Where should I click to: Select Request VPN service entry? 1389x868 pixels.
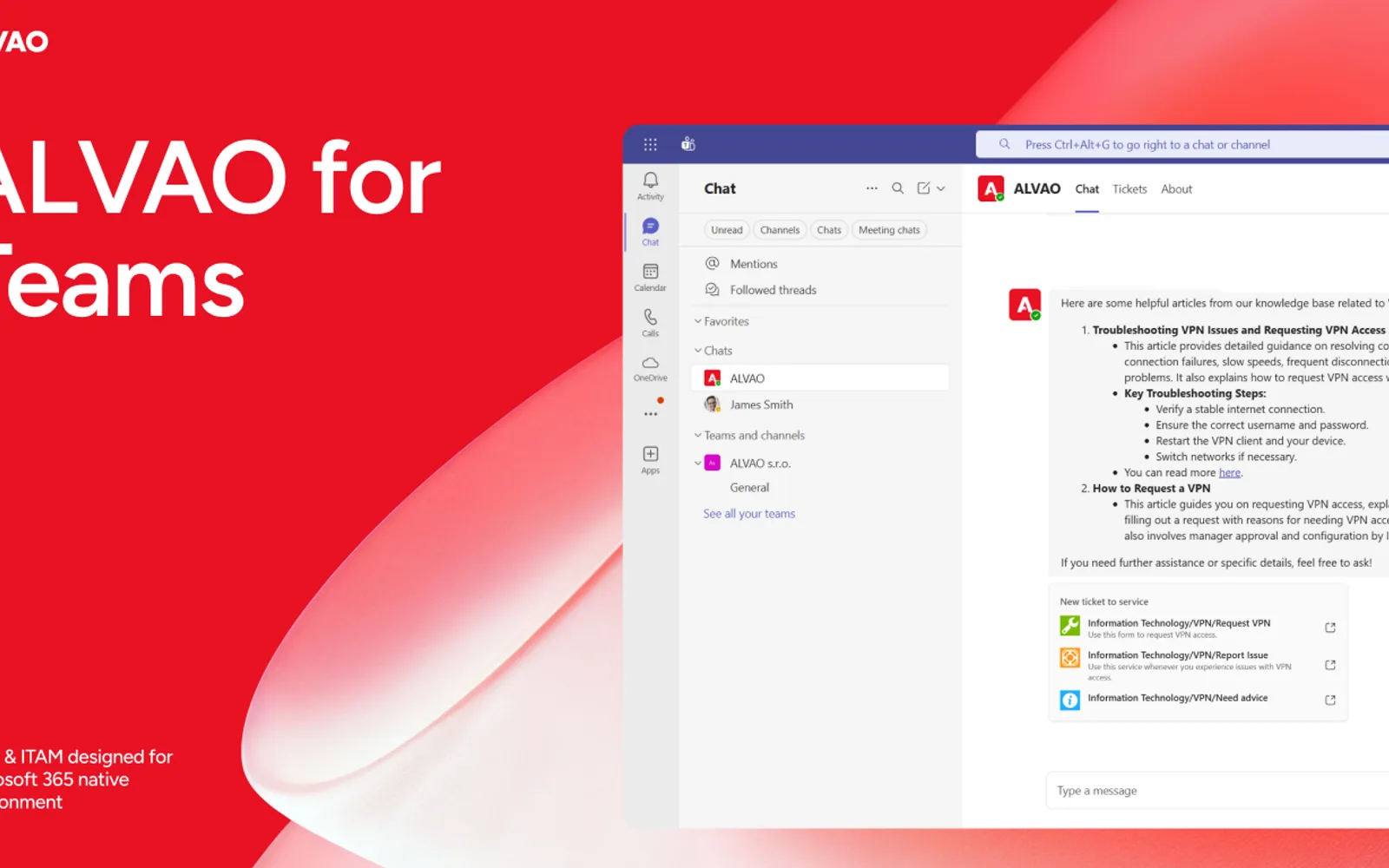(x=1198, y=628)
